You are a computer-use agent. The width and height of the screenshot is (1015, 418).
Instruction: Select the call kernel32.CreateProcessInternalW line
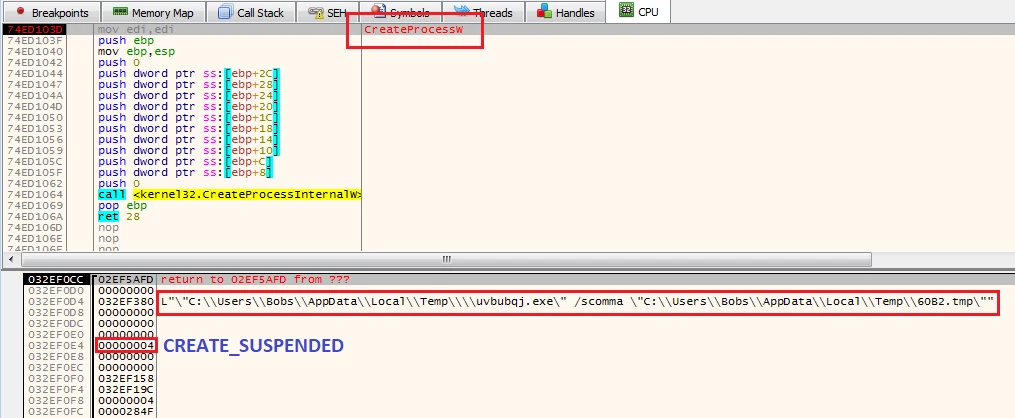point(229,195)
